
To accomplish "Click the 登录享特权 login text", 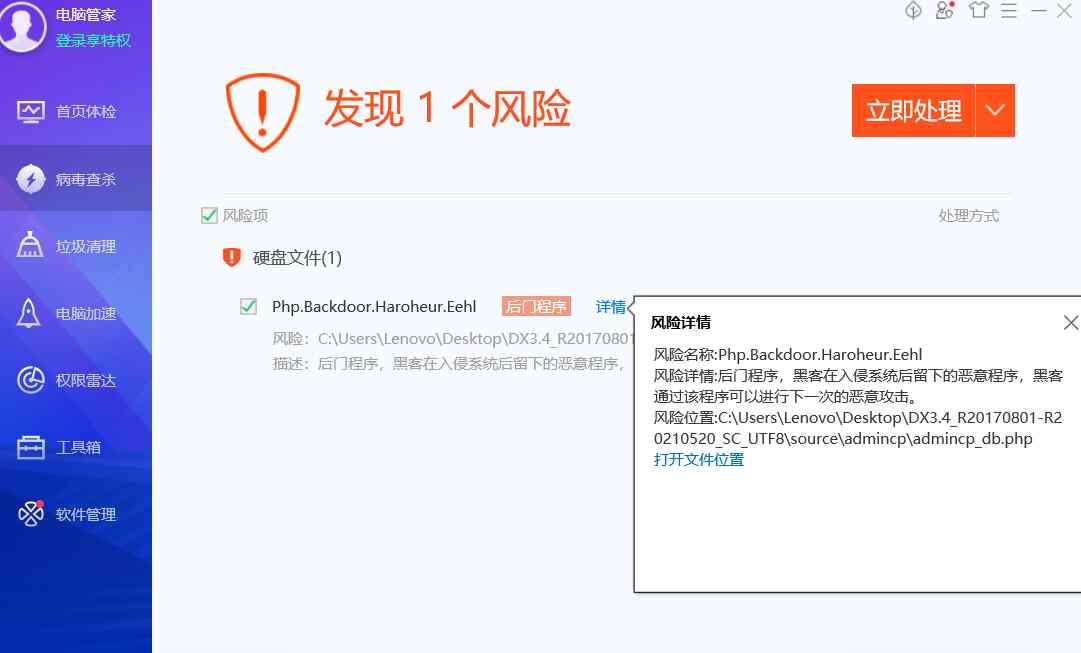I will [93, 40].
